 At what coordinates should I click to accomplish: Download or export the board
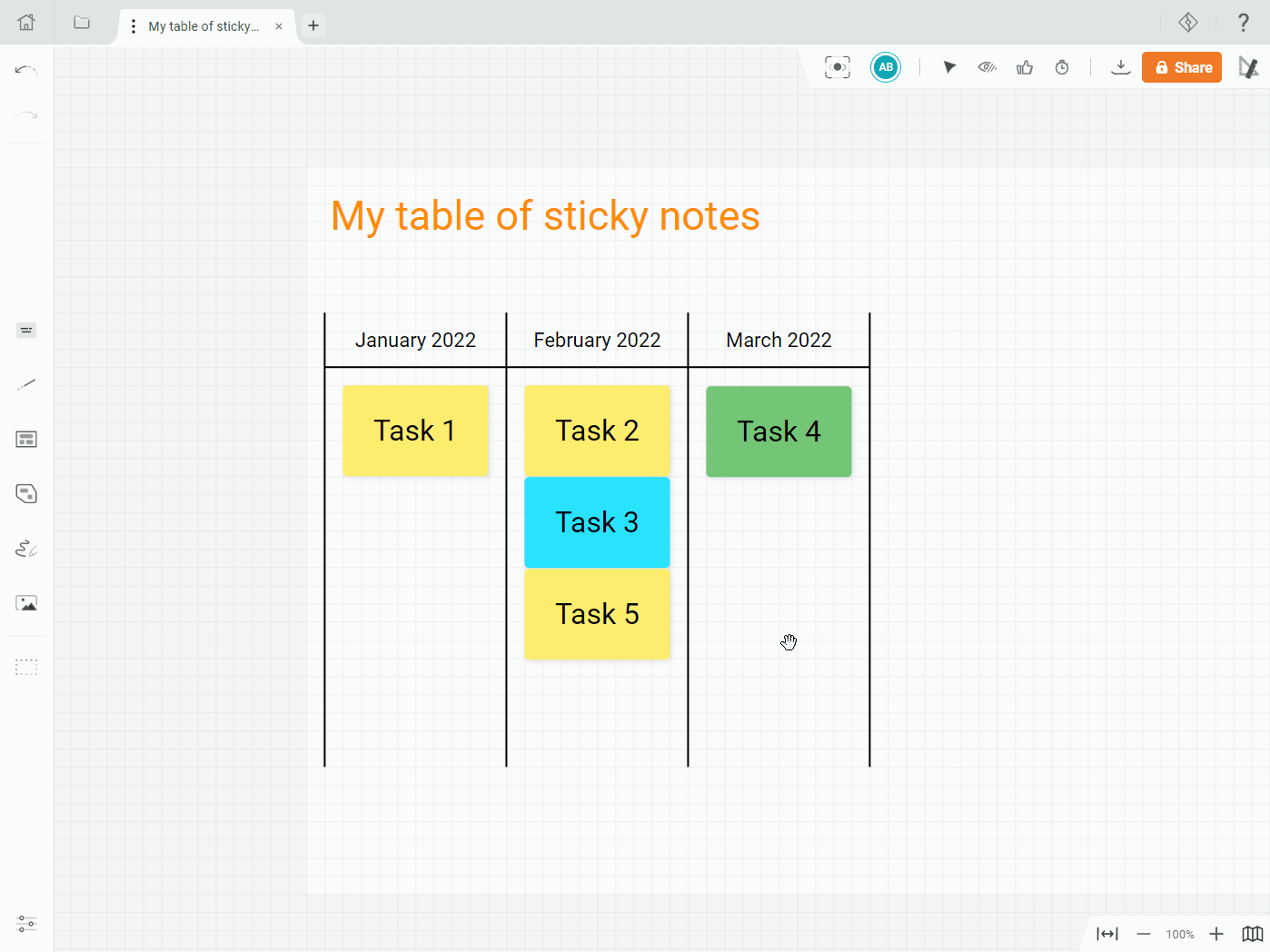click(x=1121, y=67)
